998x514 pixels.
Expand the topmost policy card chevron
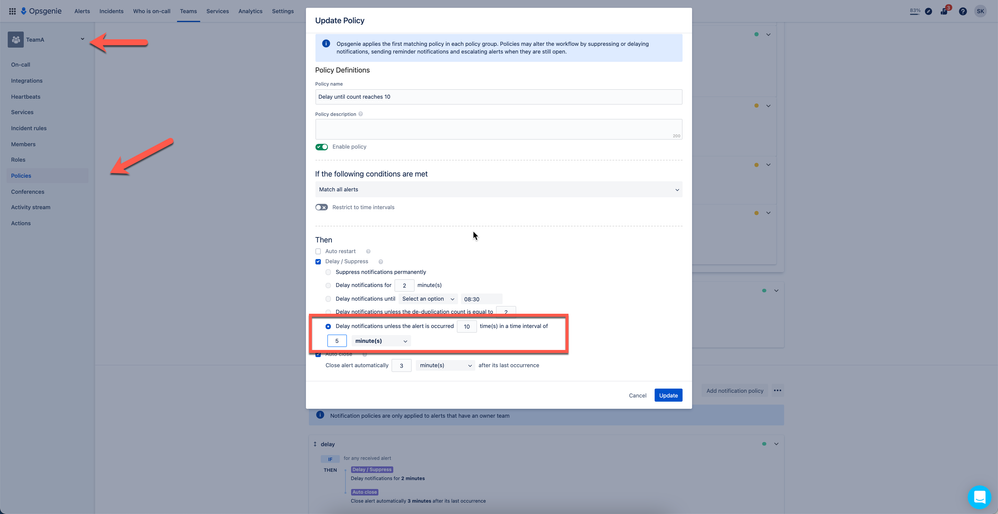[768, 34]
